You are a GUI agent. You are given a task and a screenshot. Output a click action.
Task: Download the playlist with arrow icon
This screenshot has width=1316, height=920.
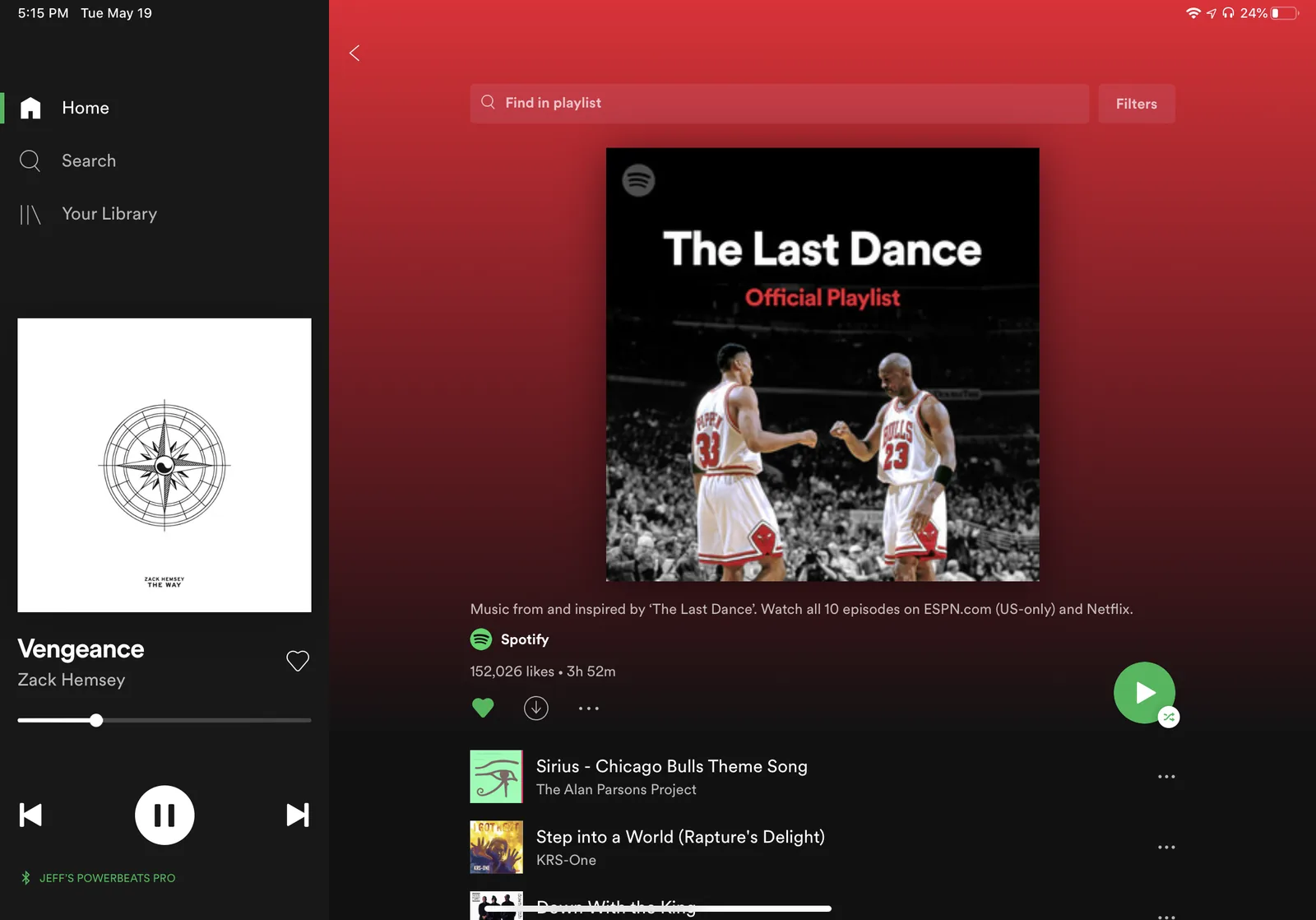coord(536,708)
